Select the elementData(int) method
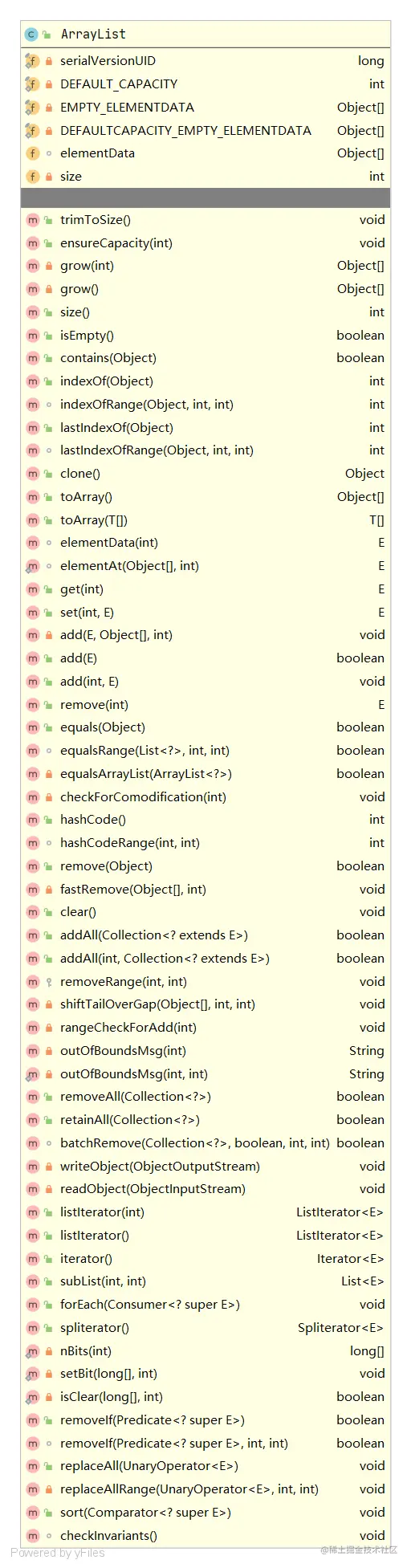The width and height of the screenshot is (411, 1568). pyautogui.click(x=109, y=543)
